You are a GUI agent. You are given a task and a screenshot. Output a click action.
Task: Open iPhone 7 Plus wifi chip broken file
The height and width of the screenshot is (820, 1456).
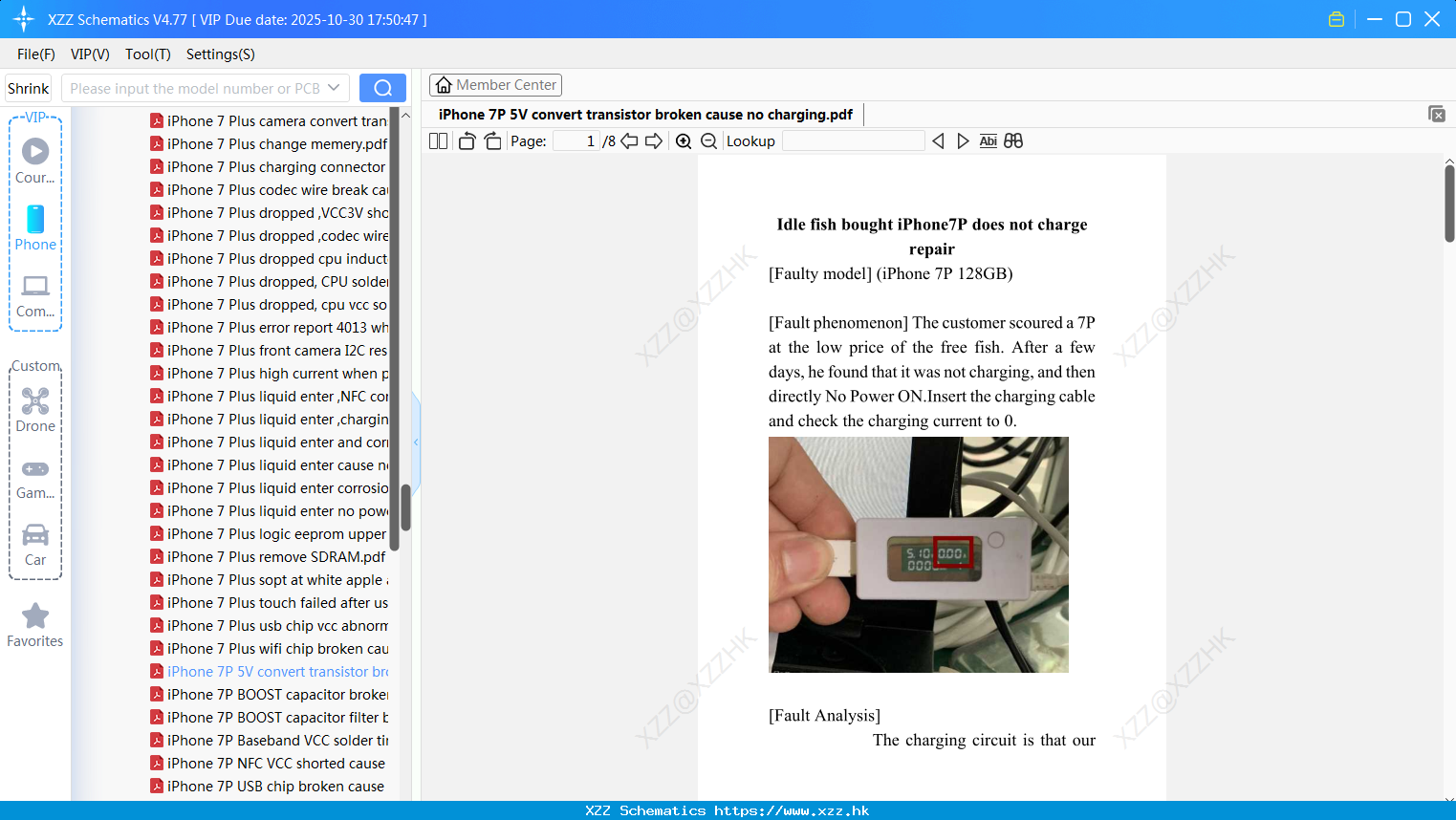269,648
